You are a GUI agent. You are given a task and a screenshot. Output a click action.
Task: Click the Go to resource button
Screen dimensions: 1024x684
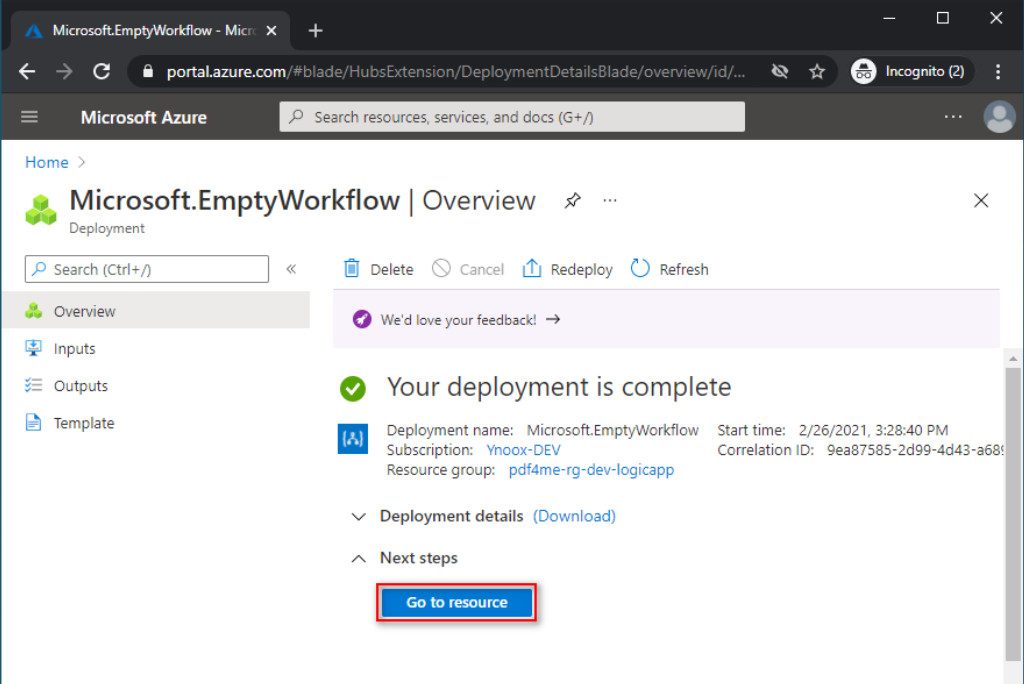point(456,603)
